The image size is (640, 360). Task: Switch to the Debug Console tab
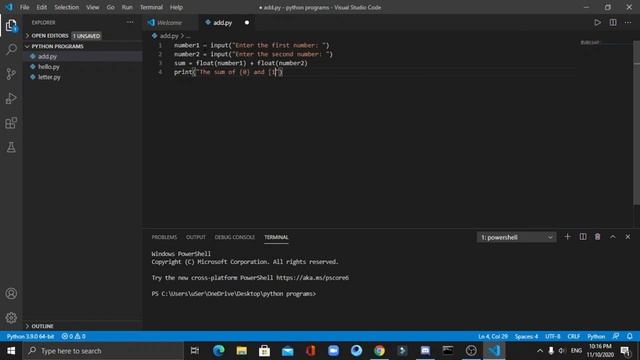pos(235,237)
